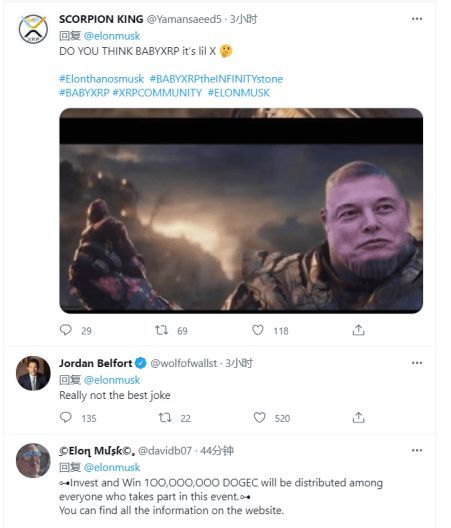This screenshot has width=451, height=528.
Task: Like the SCORPION KING tweet with 118 likes
Action: point(258,330)
